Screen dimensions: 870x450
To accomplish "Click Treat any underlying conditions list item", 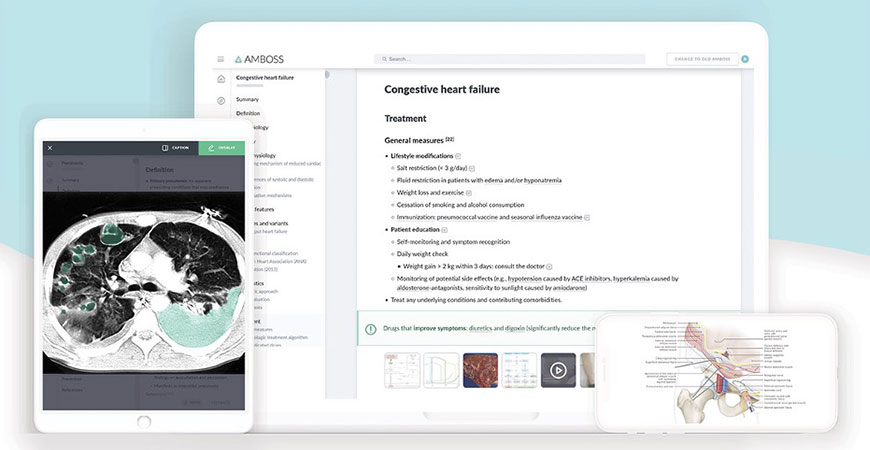I will 476,300.
